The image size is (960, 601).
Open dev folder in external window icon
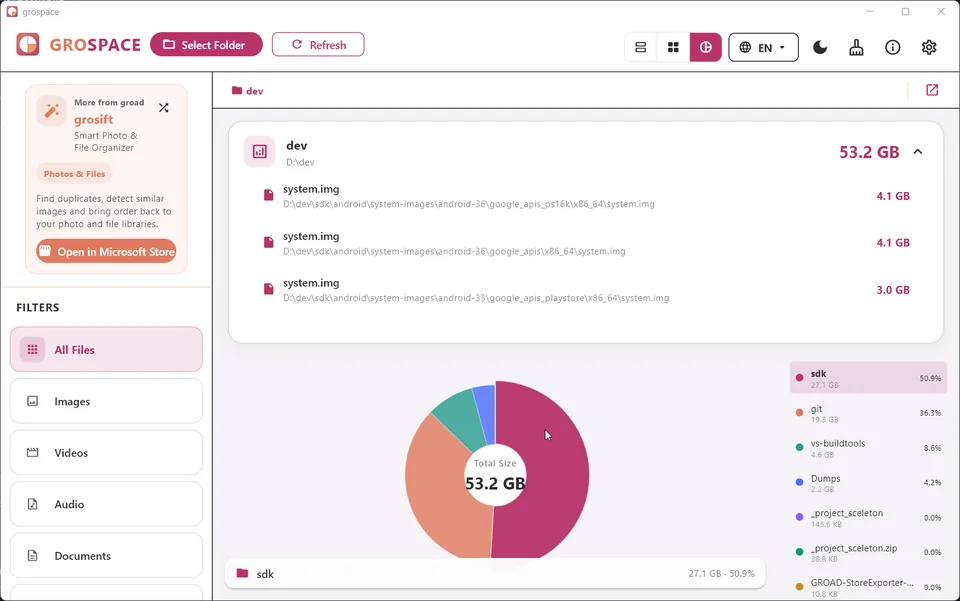[x=932, y=91]
